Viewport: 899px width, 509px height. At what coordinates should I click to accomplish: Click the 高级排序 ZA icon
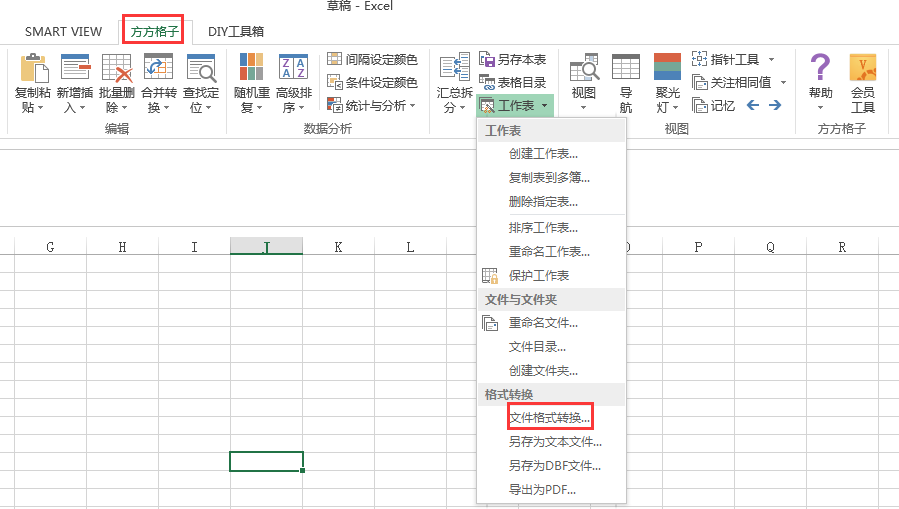294,66
